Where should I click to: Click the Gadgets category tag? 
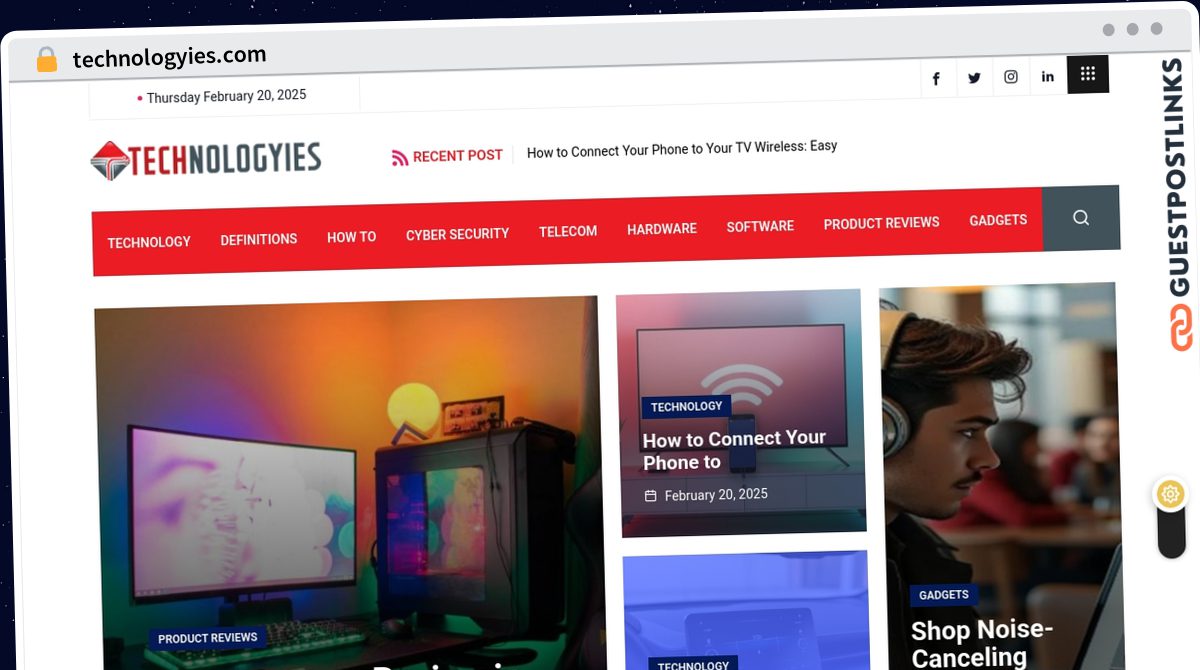tap(944, 595)
